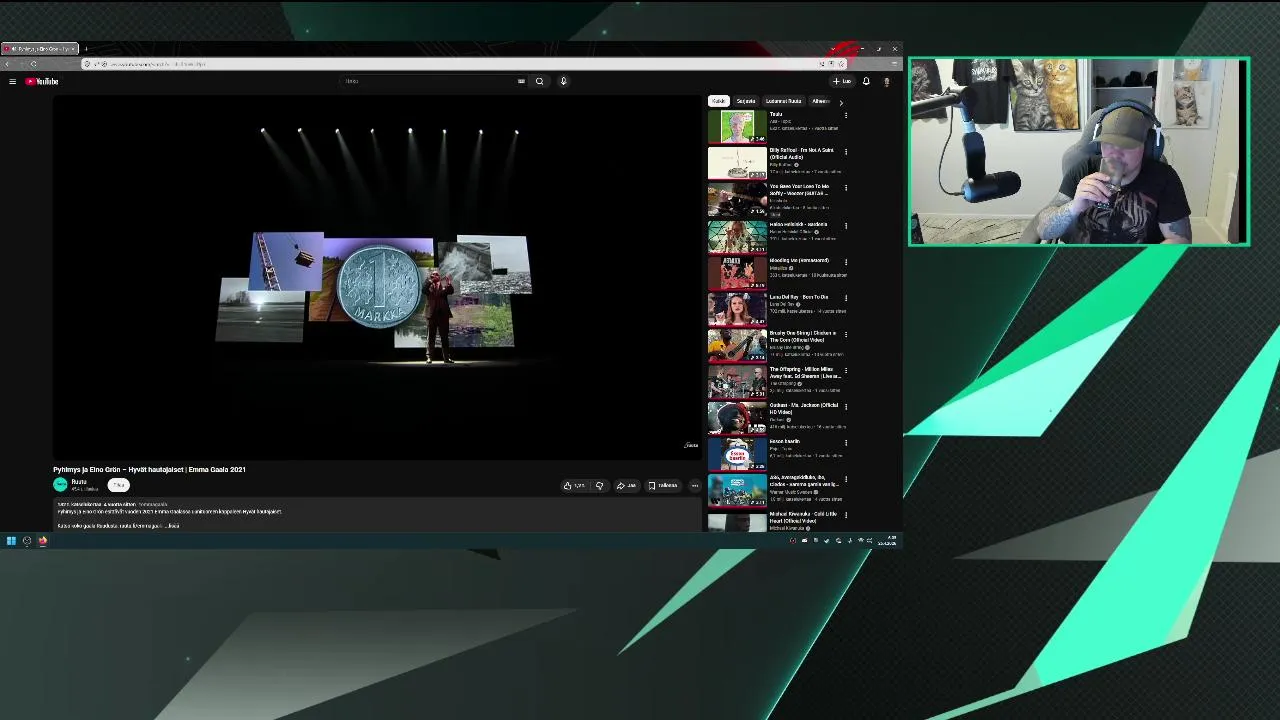This screenshot has height=720, width=1280.
Task: Open The Offspring Million Miles Away thumbnail
Action: tap(737, 382)
